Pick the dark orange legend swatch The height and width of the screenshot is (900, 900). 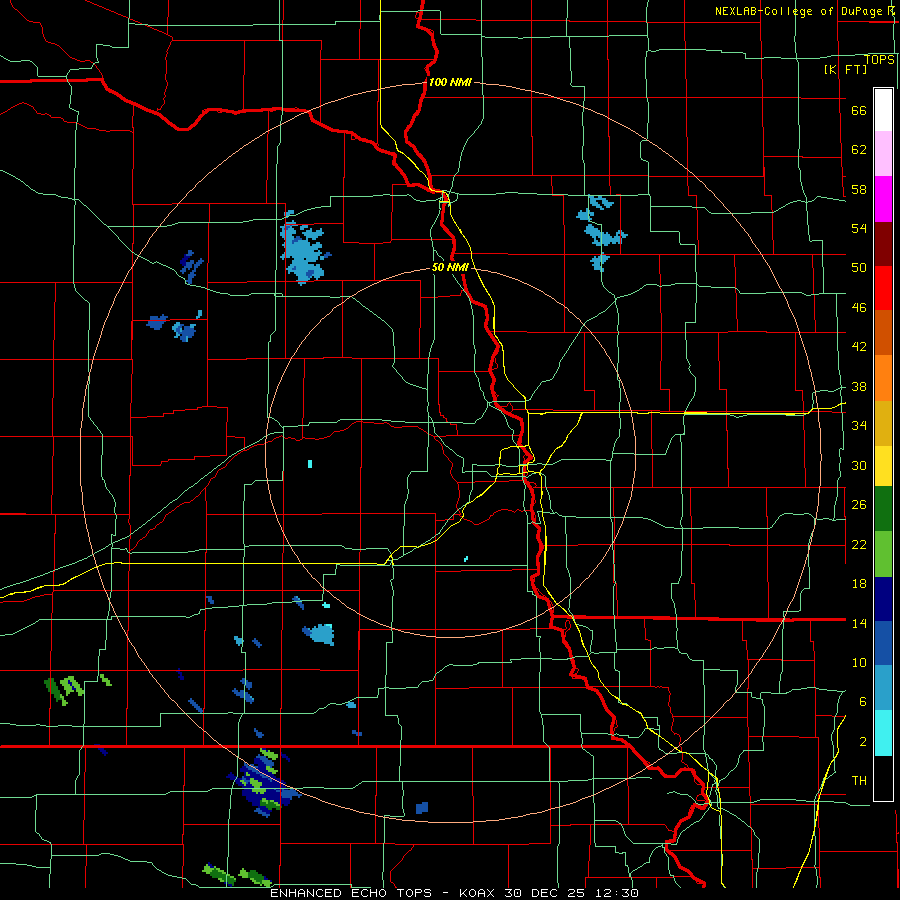tap(883, 332)
